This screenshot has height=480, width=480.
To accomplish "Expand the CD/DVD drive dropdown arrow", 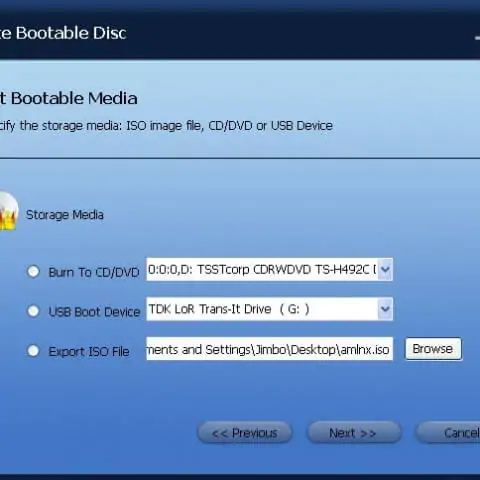I will 385,269.
